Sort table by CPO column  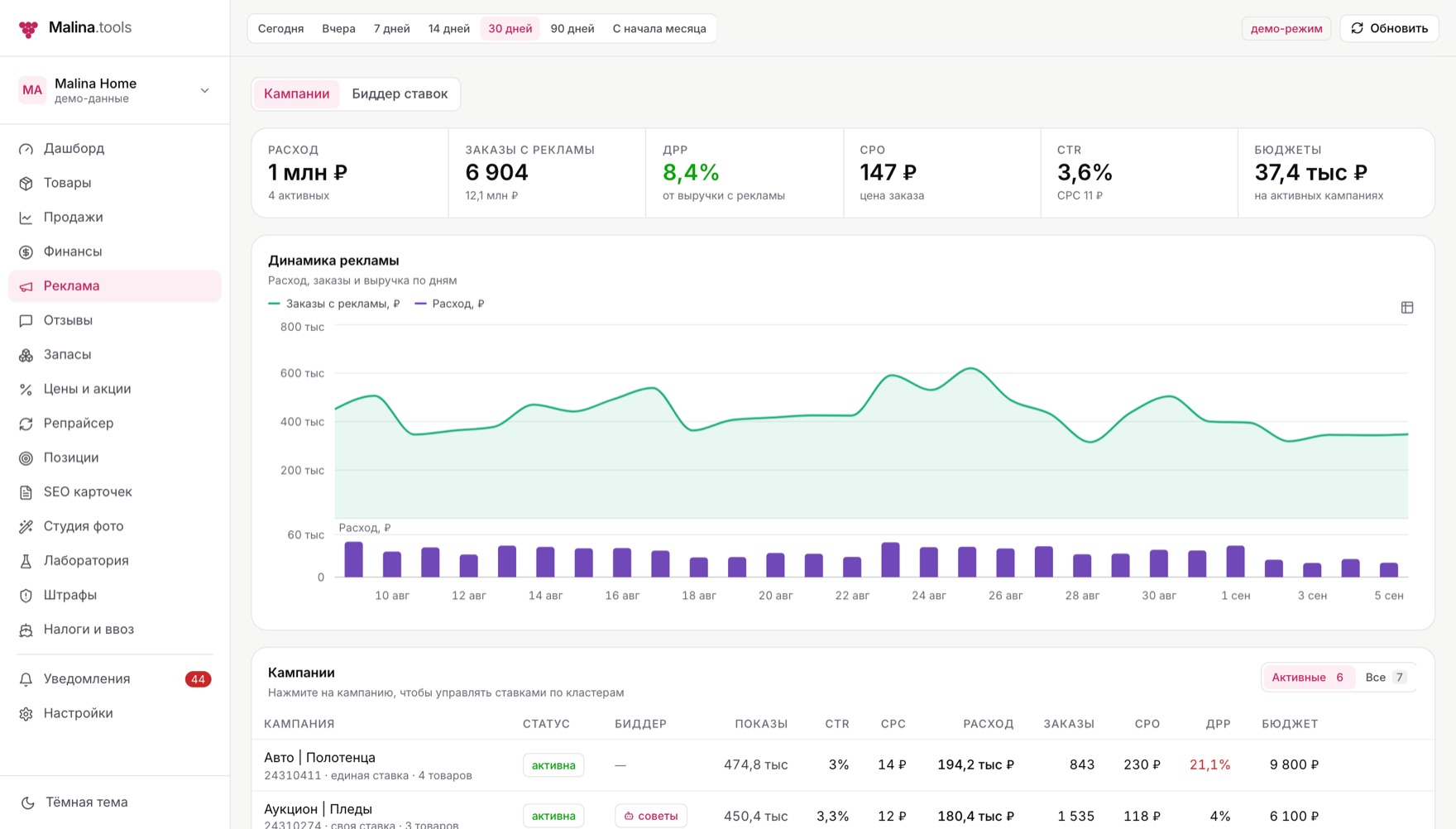pyautogui.click(x=1147, y=724)
